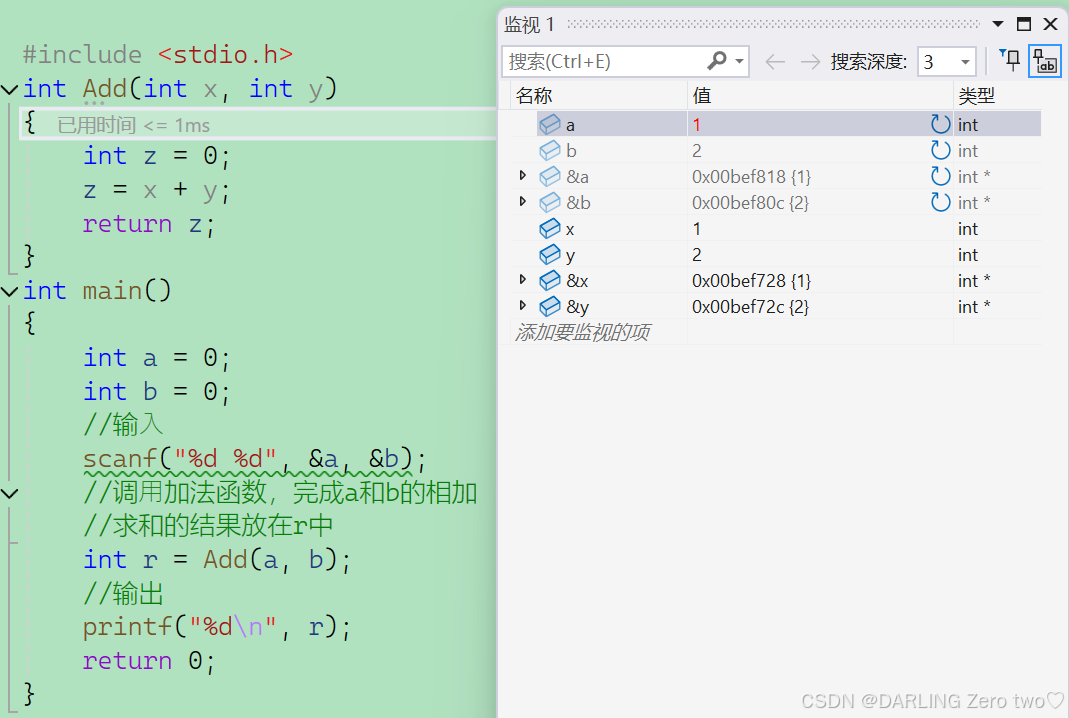Refresh the value of variable a
The height and width of the screenshot is (718, 1069).
(940, 124)
